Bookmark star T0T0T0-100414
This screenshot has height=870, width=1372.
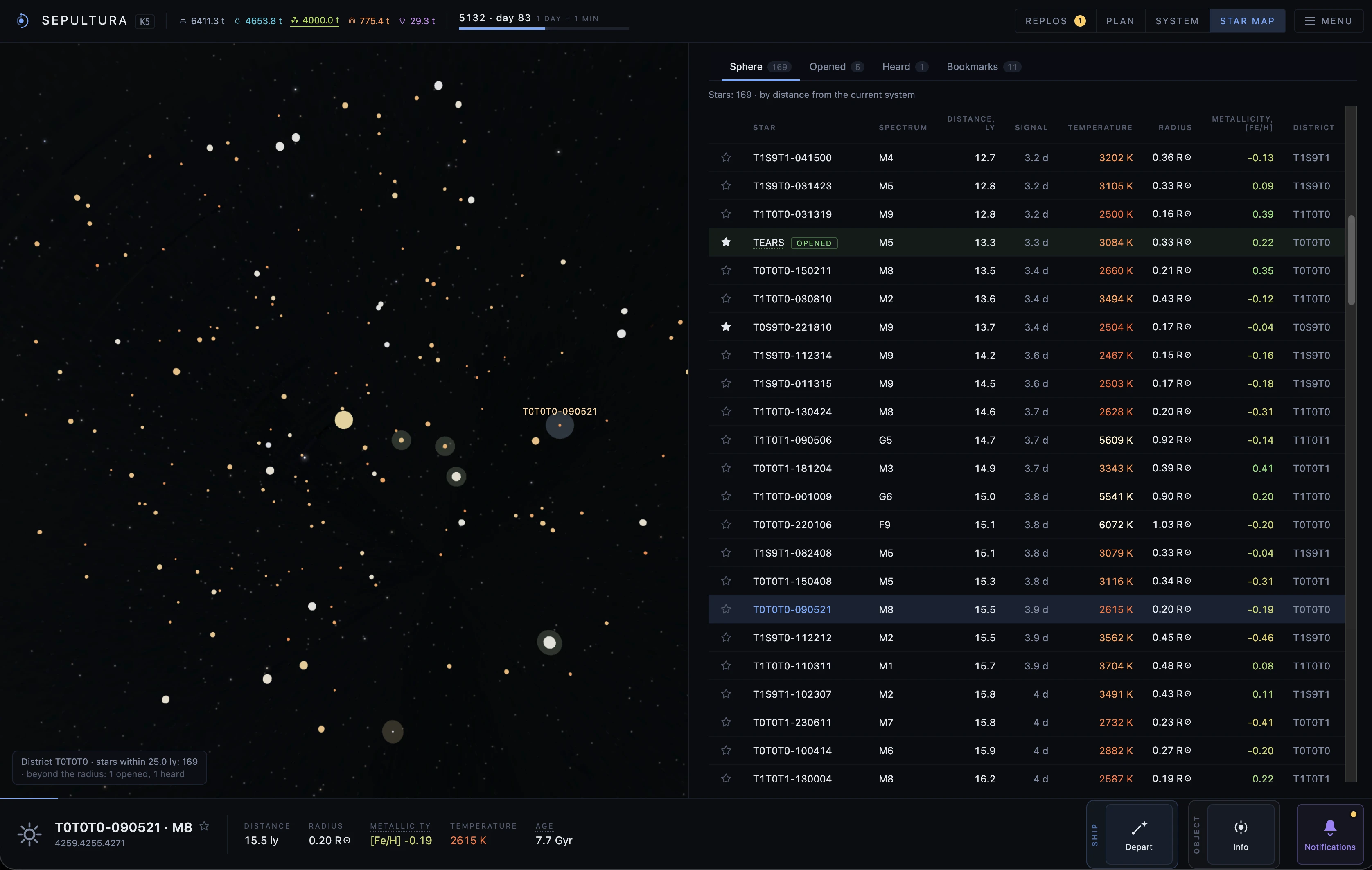(726, 751)
